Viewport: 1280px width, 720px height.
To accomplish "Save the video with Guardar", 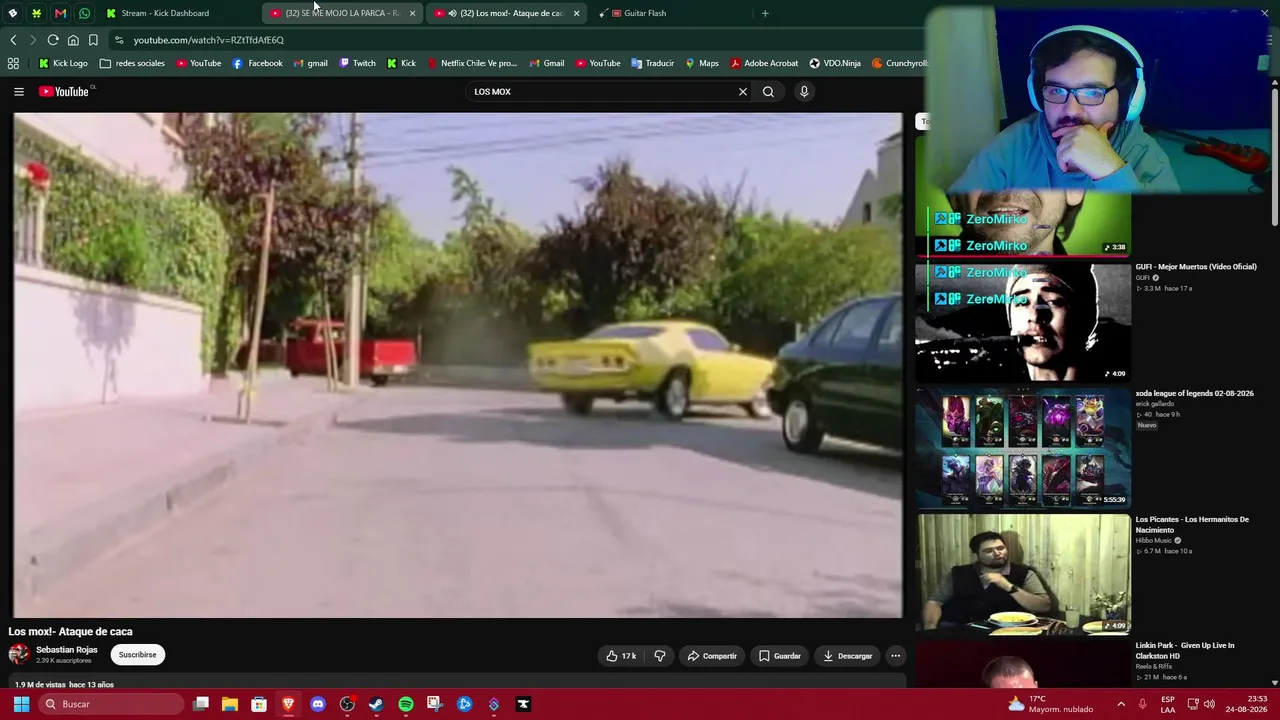I will click(779, 656).
